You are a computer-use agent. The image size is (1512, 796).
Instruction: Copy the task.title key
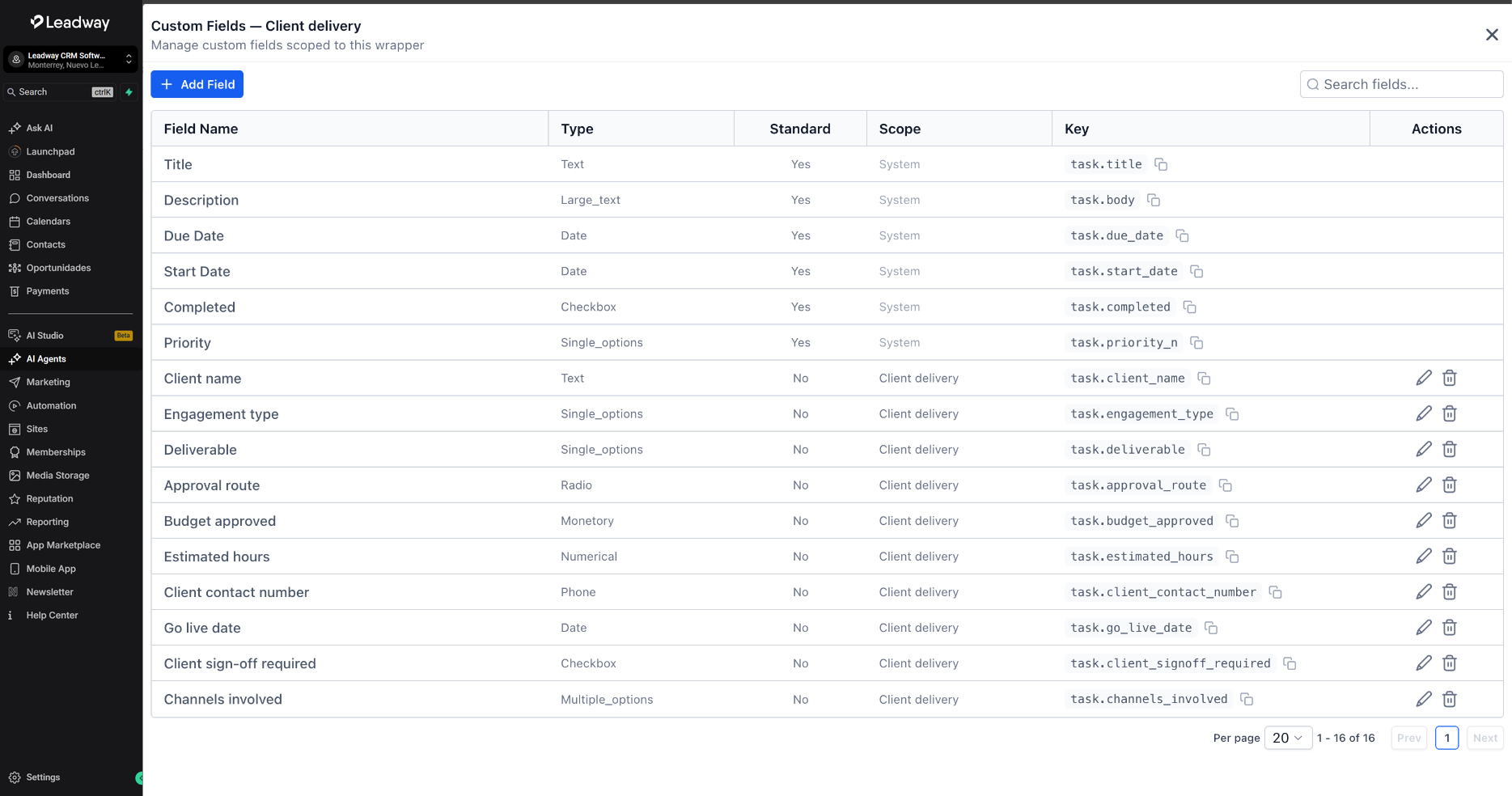[x=1161, y=164]
